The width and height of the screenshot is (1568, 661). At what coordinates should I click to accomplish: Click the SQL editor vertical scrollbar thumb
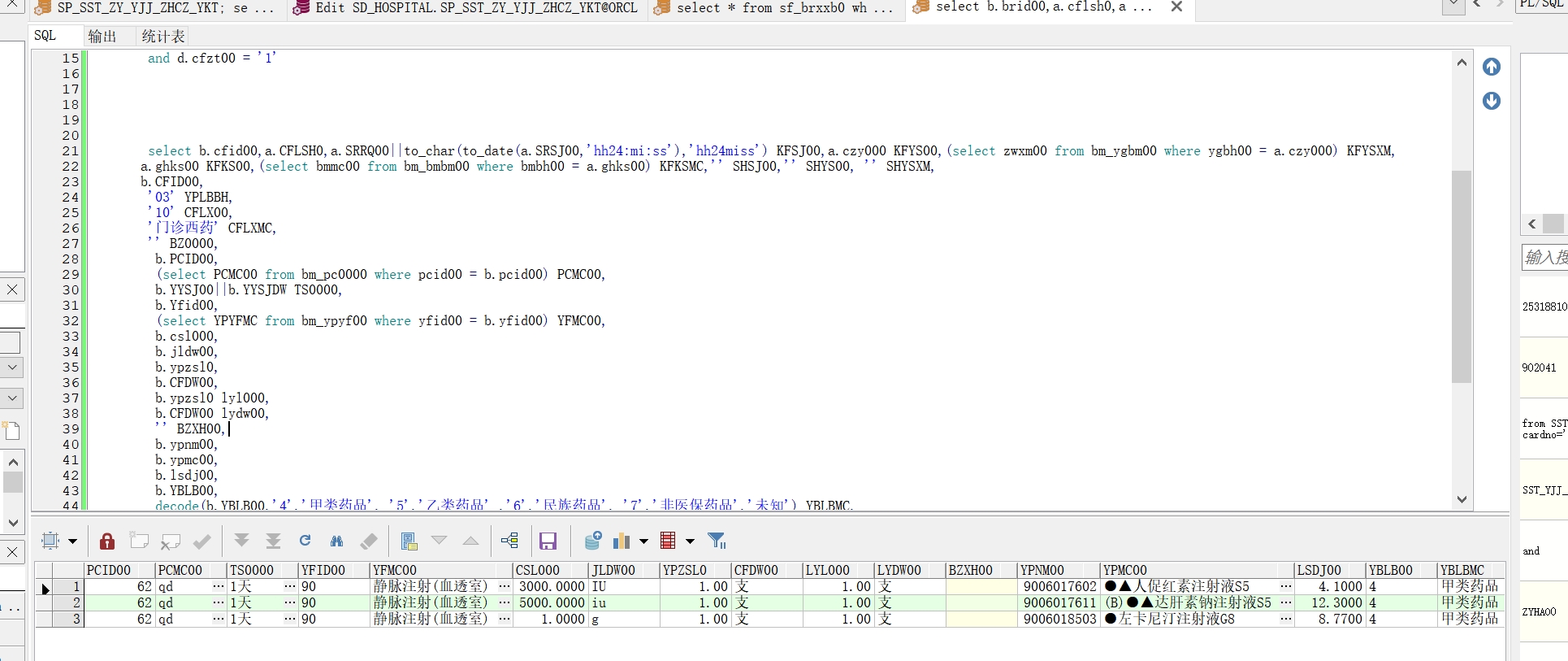1462,276
